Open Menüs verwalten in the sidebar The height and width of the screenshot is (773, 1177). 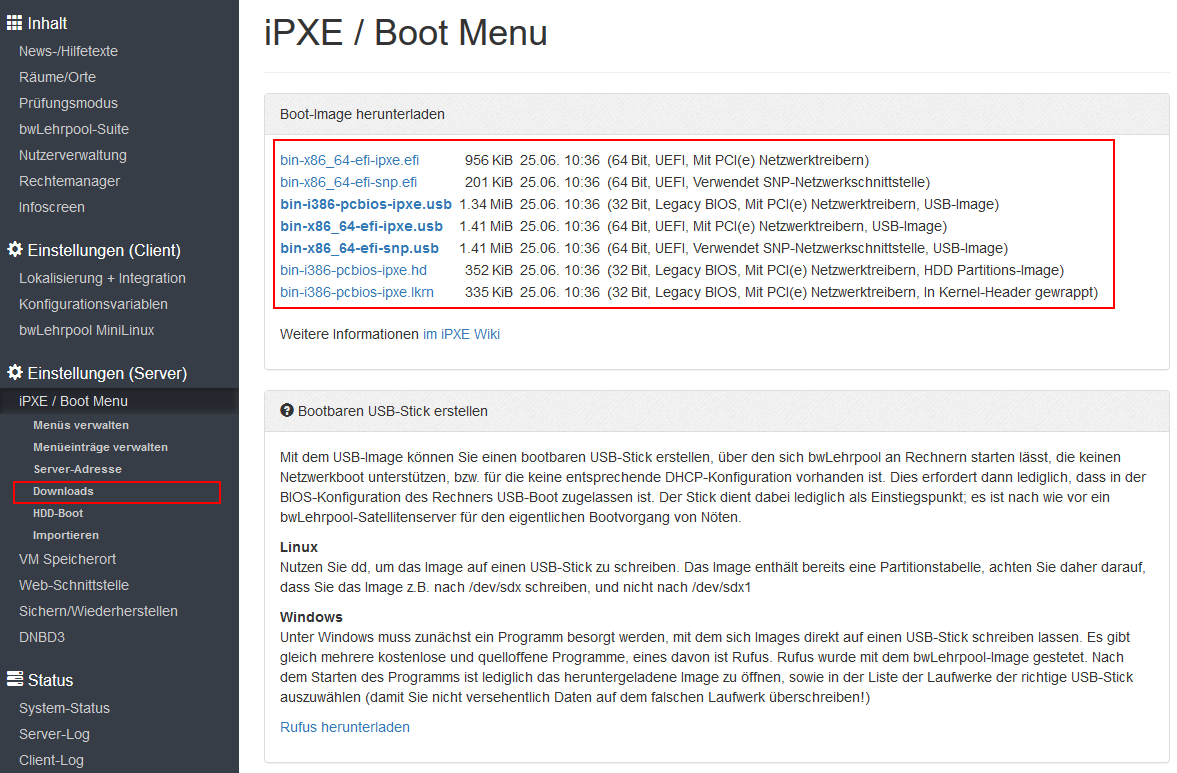point(80,425)
